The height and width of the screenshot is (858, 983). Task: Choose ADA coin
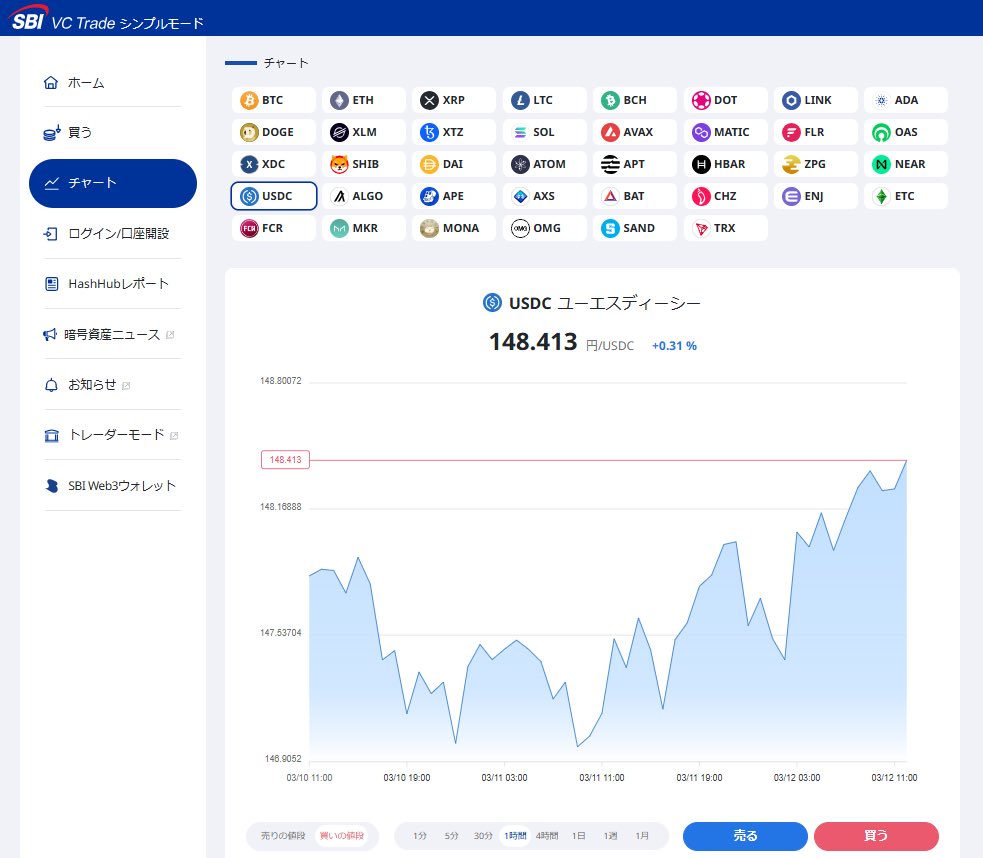click(x=906, y=100)
